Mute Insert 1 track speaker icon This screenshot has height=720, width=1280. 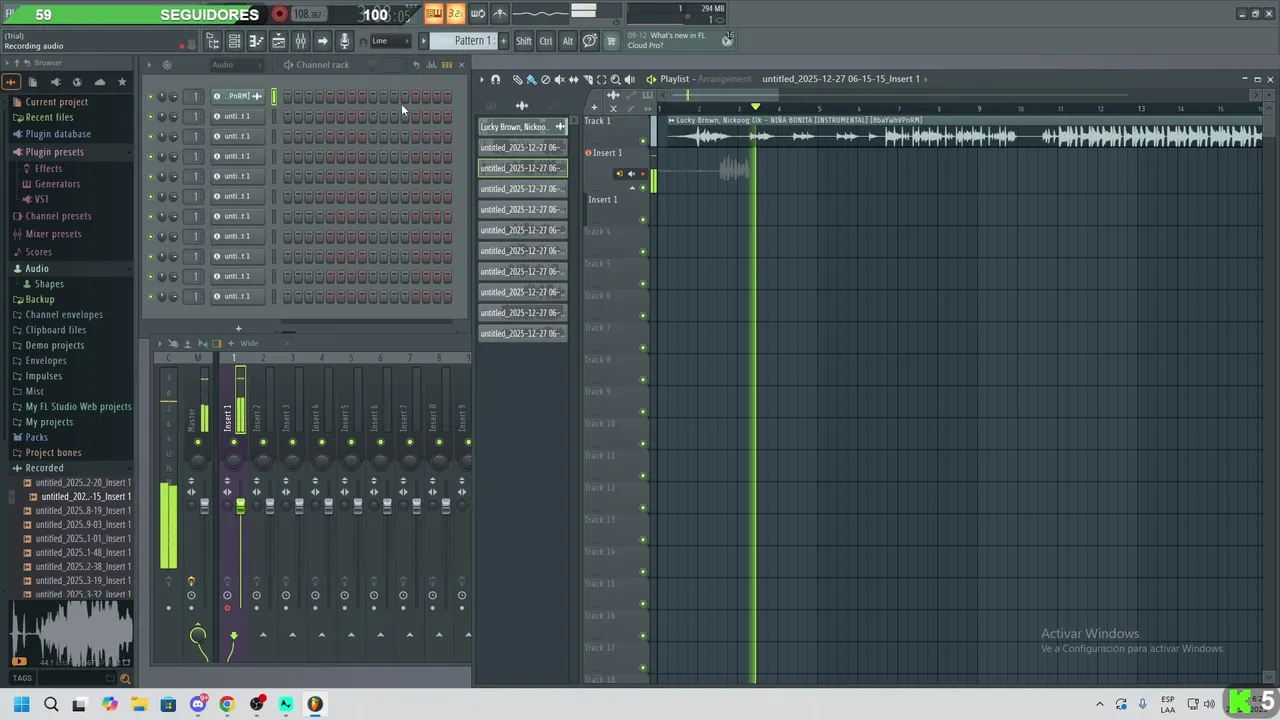pyautogui.click(x=631, y=174)
